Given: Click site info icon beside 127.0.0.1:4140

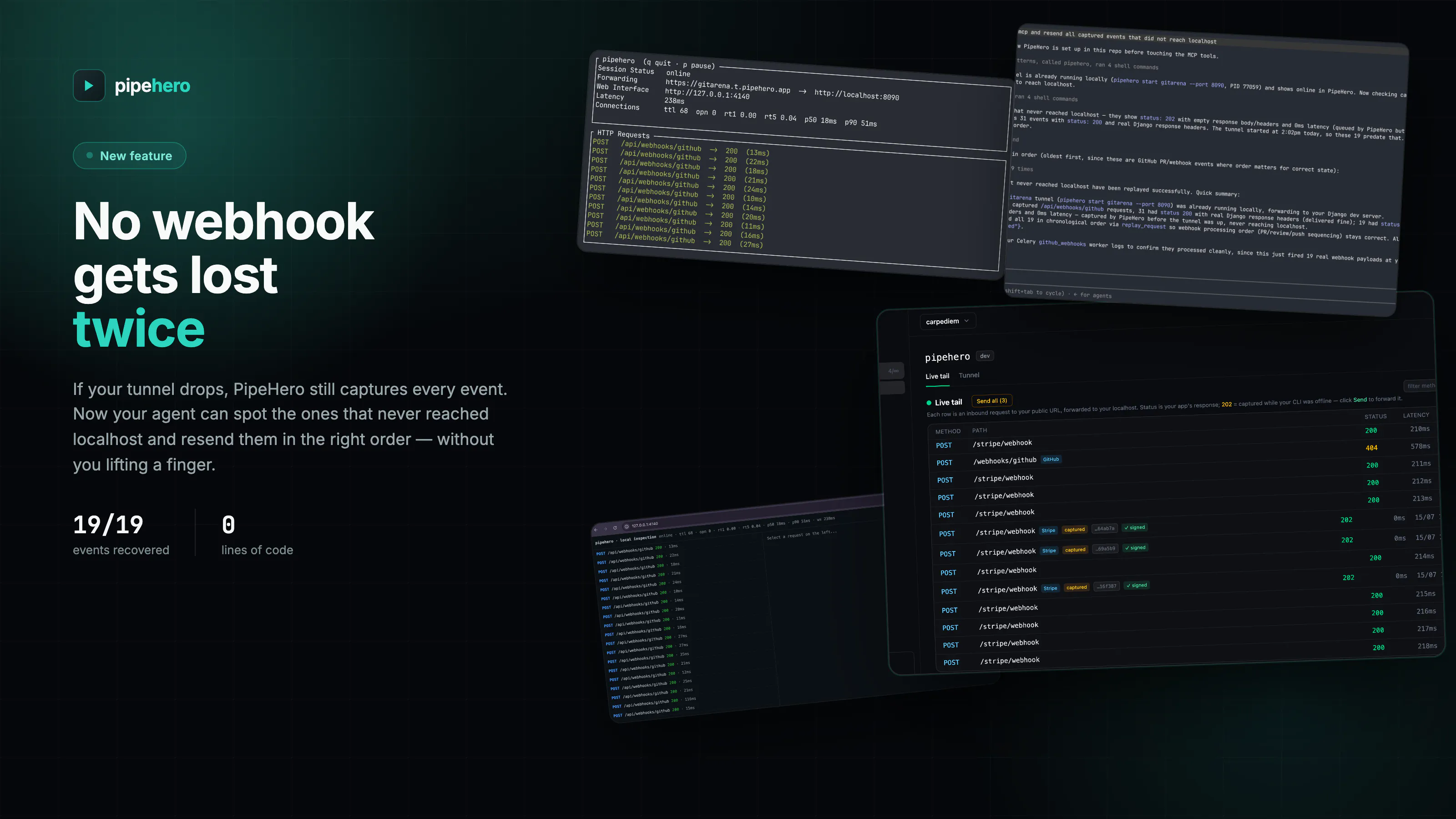Looking at the screenshot, I should 626,526.
